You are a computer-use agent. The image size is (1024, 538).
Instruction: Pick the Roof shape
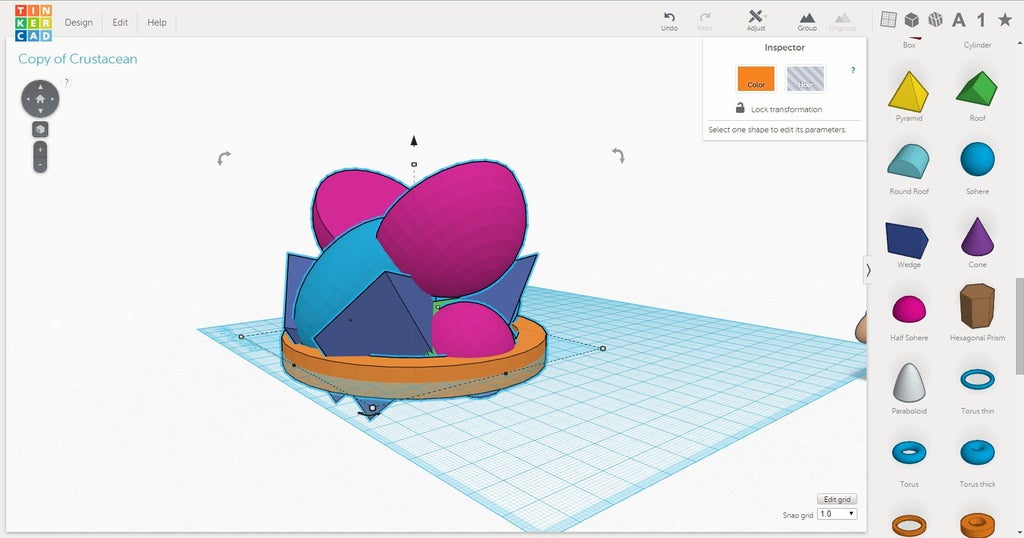tap(977, 96)
